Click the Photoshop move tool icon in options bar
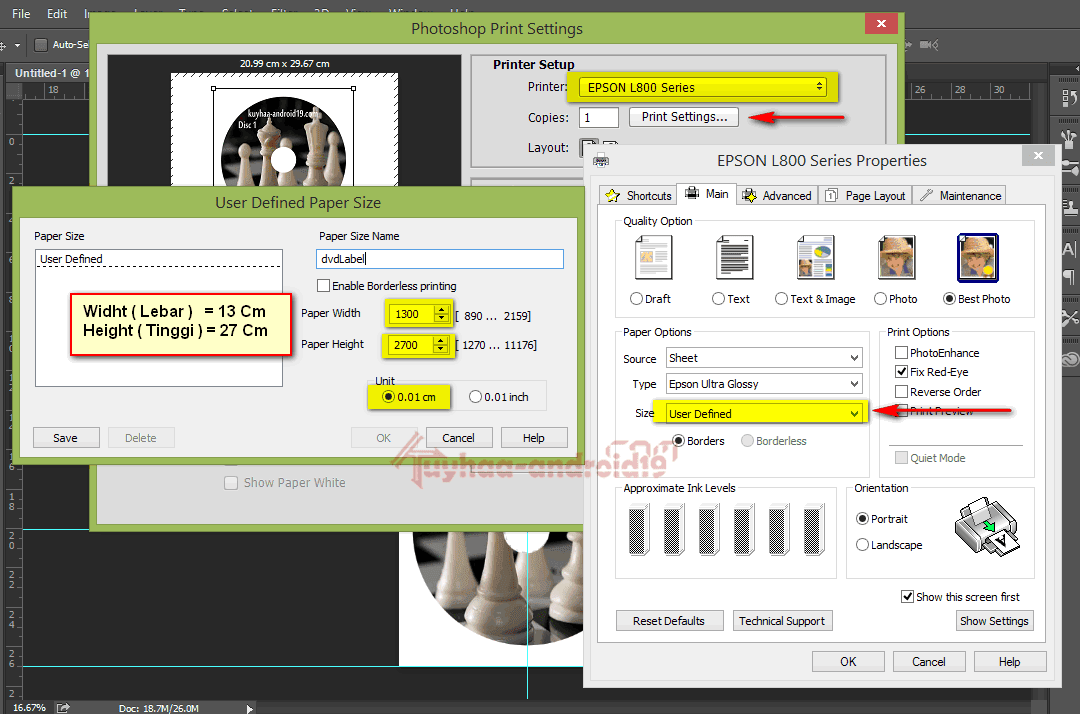Viewport: 1080px width, 714px height. pyautogui.click(x=3, y=45)
